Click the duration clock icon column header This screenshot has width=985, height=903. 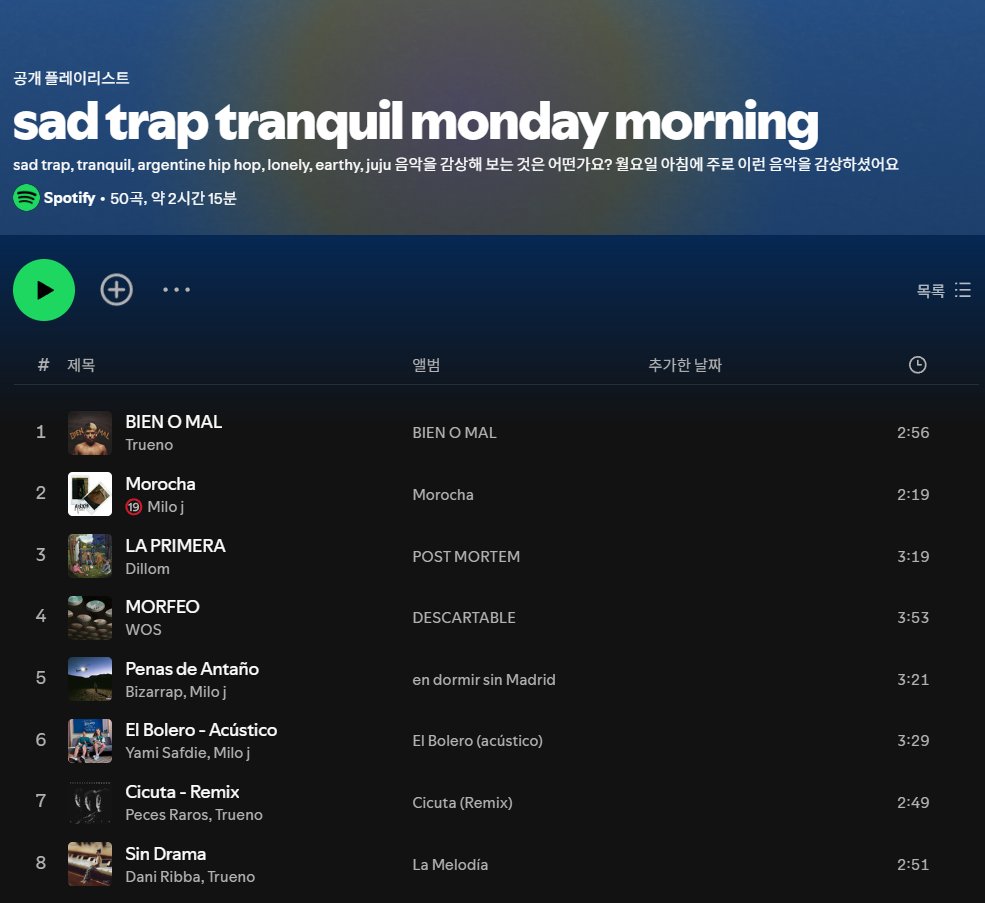click(x=917, y=365)
